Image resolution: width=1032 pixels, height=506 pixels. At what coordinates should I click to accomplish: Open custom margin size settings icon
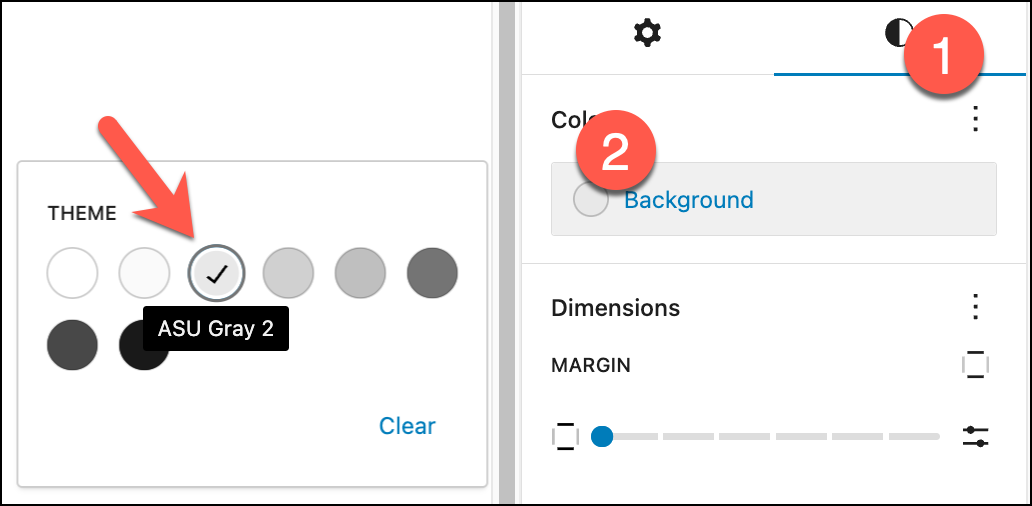[x=975, y=436]
